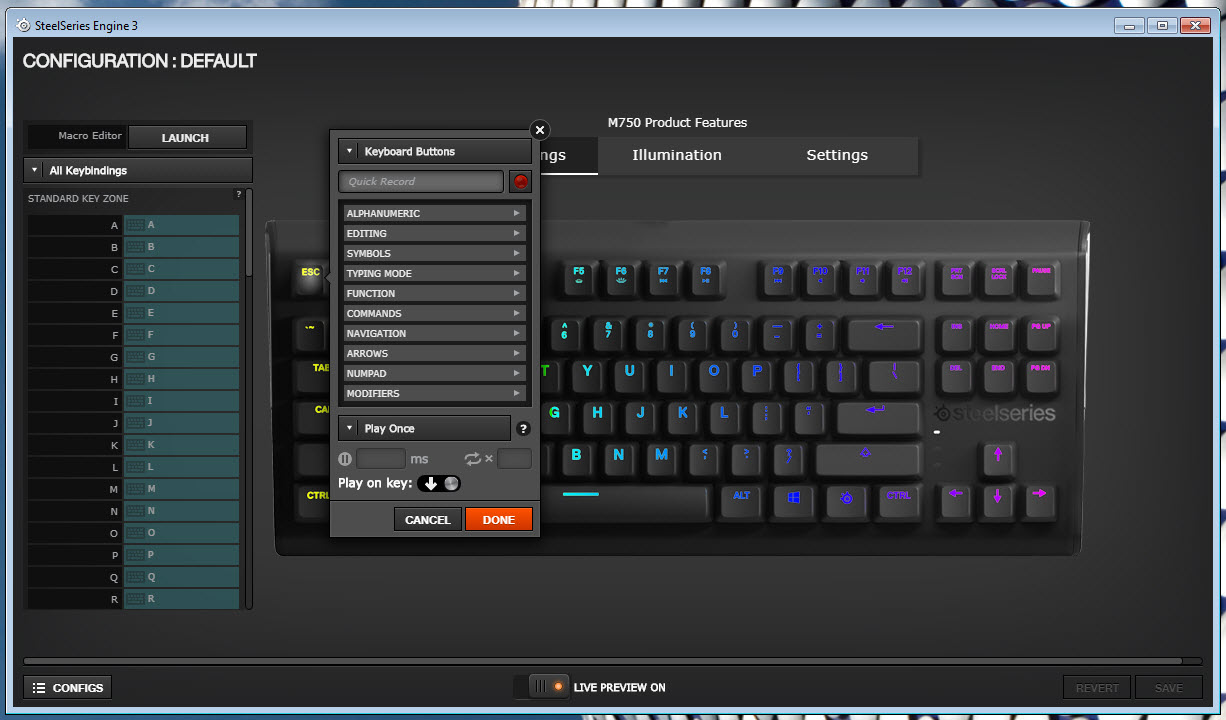Switch to the Settings tab
Screen dimensions: 1226x720
(x=837, y=156)
